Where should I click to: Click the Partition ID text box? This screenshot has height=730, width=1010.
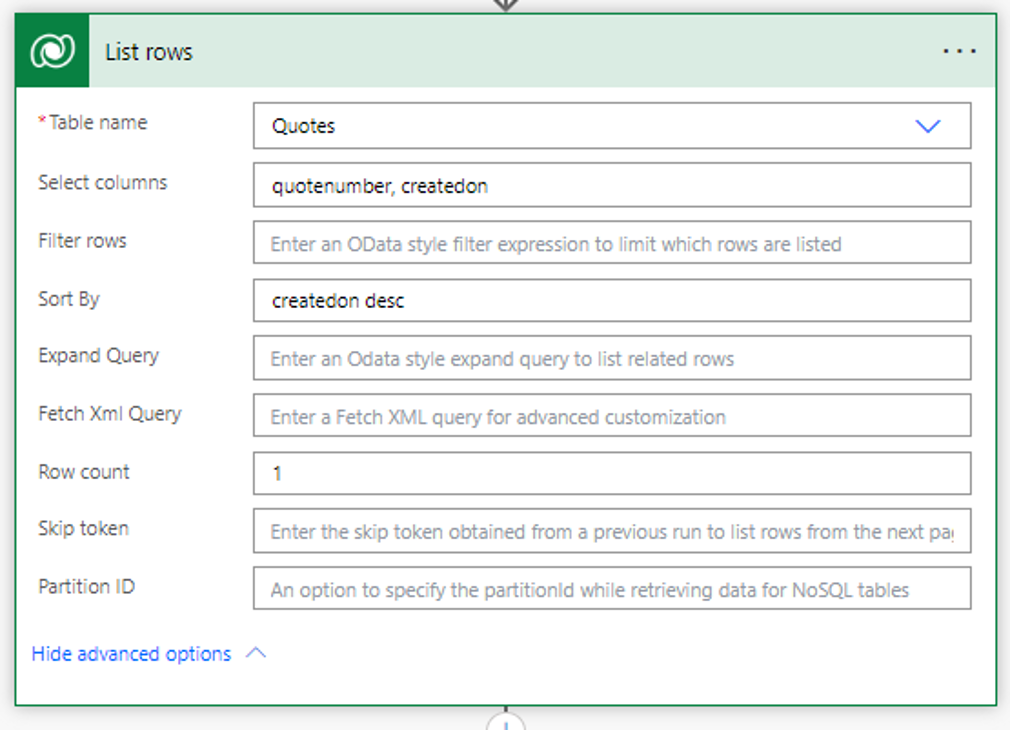pos(611,589)
